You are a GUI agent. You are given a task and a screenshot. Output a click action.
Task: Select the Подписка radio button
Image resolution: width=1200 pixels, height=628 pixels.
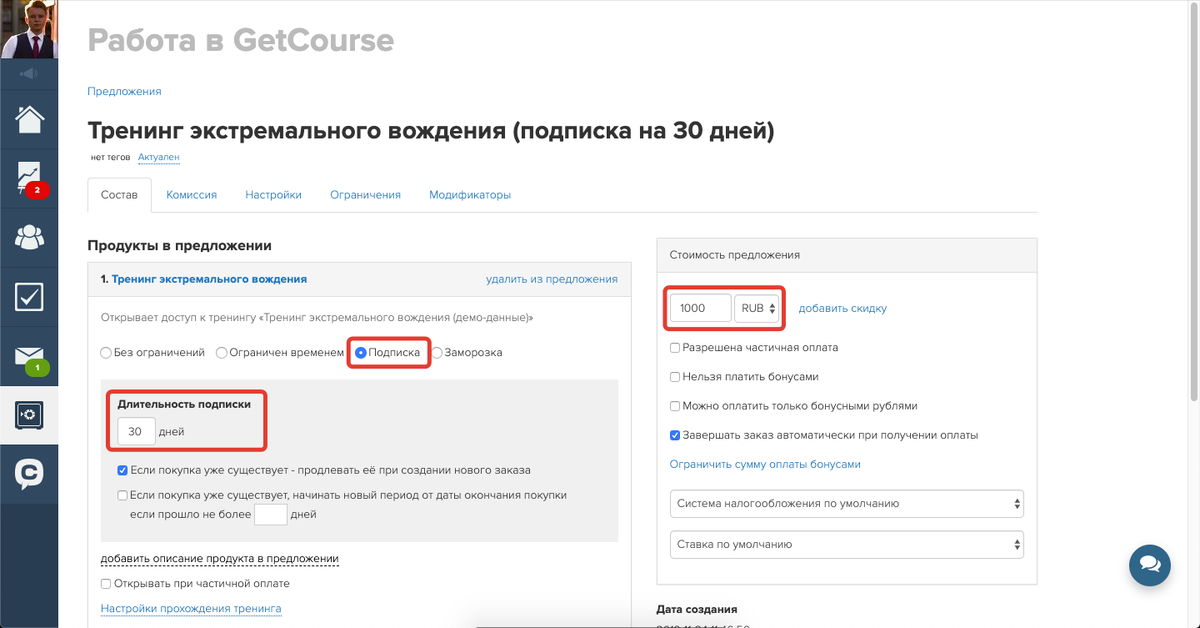click(x=361, y=353)
